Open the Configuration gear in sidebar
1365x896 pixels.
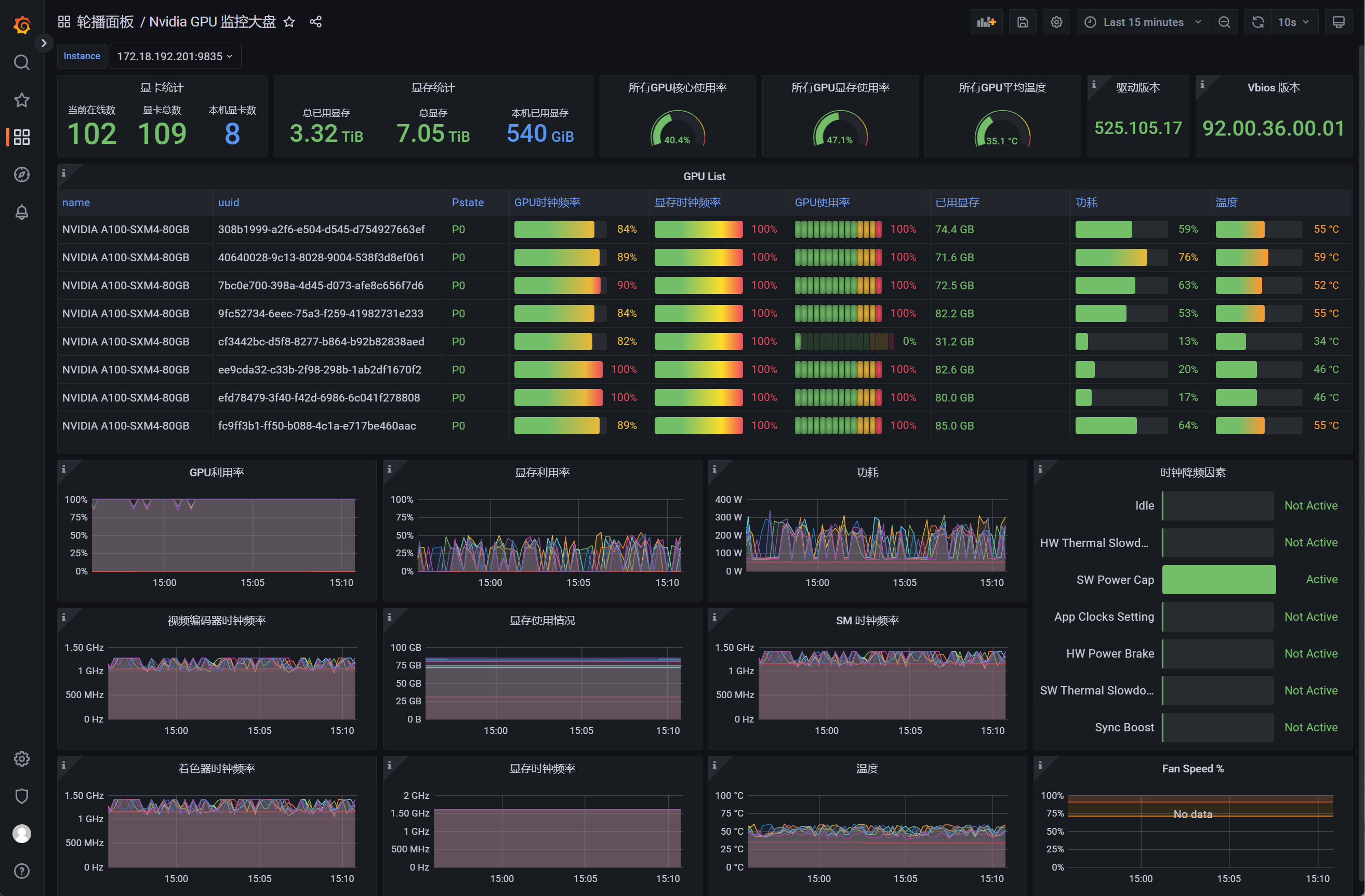pos(22,758)
